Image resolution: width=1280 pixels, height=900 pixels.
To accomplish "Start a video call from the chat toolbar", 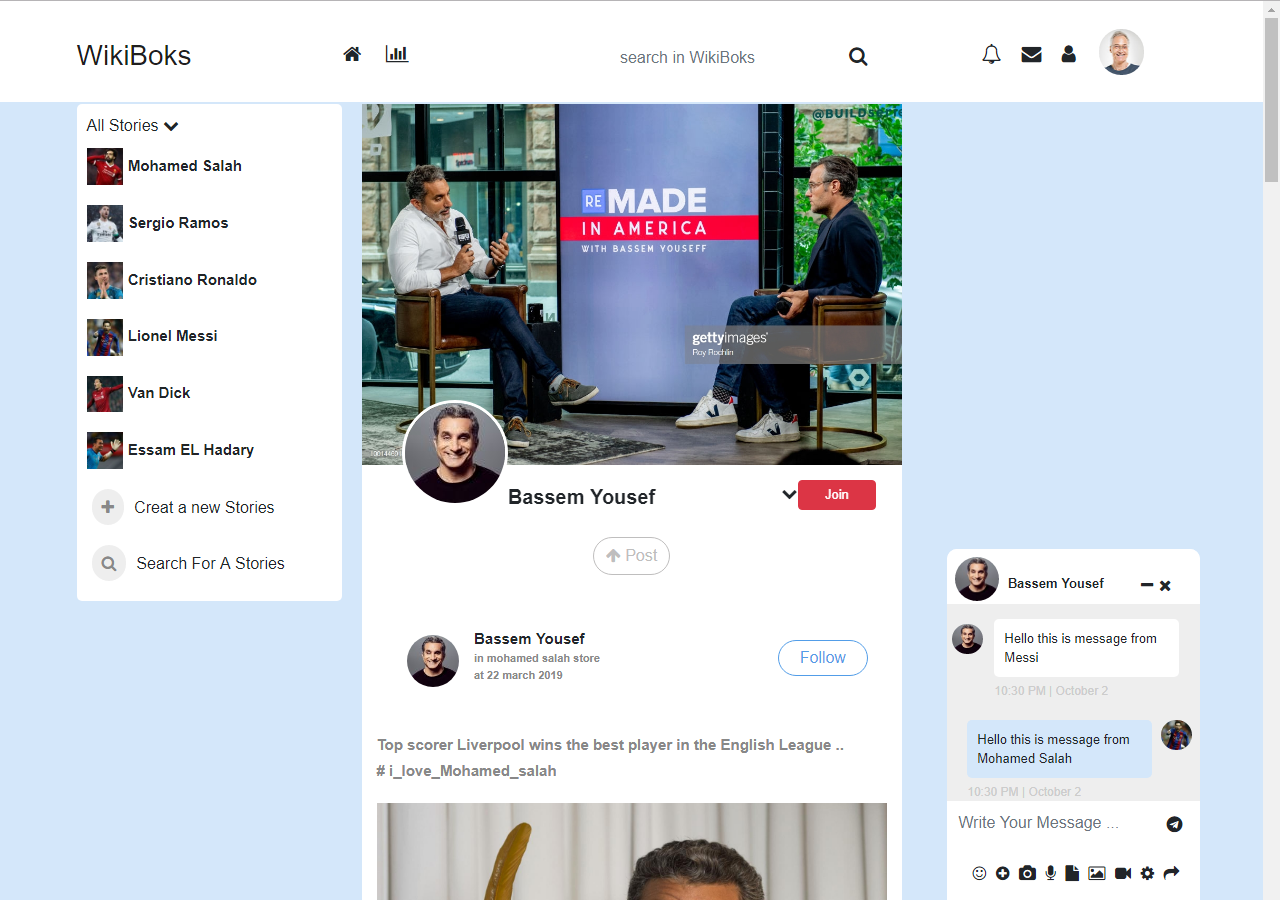I will (x=1121, y=873).
